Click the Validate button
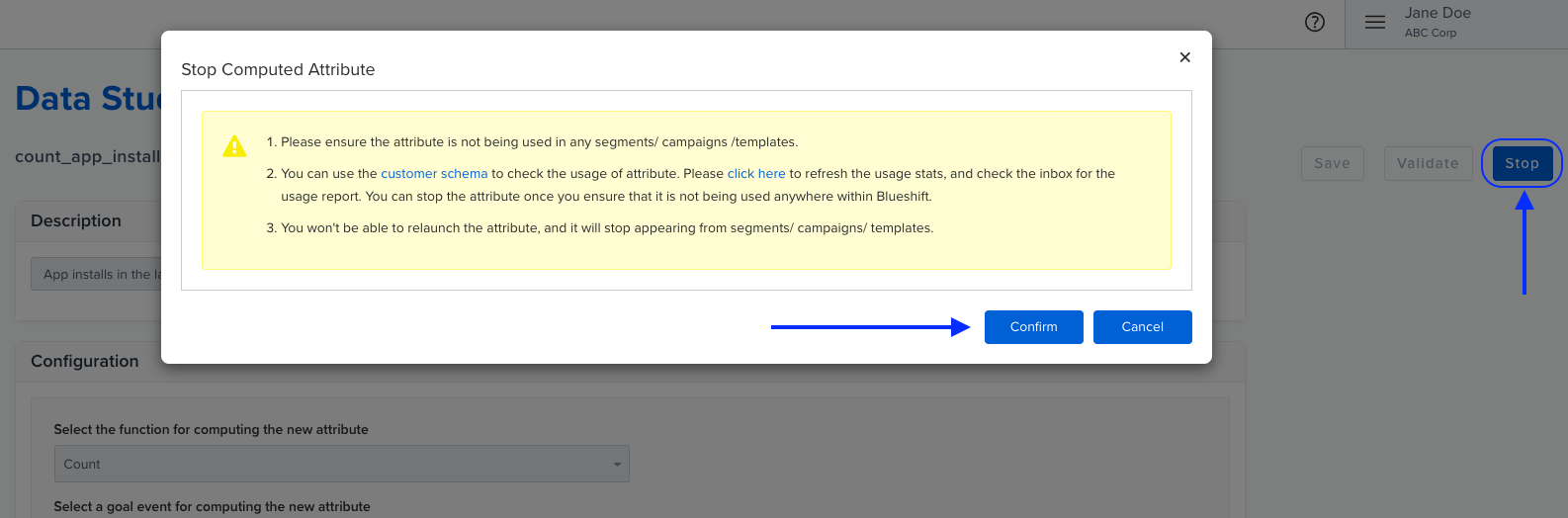The width and height of the screenshot is (1568, 518). coord(1428,163)
